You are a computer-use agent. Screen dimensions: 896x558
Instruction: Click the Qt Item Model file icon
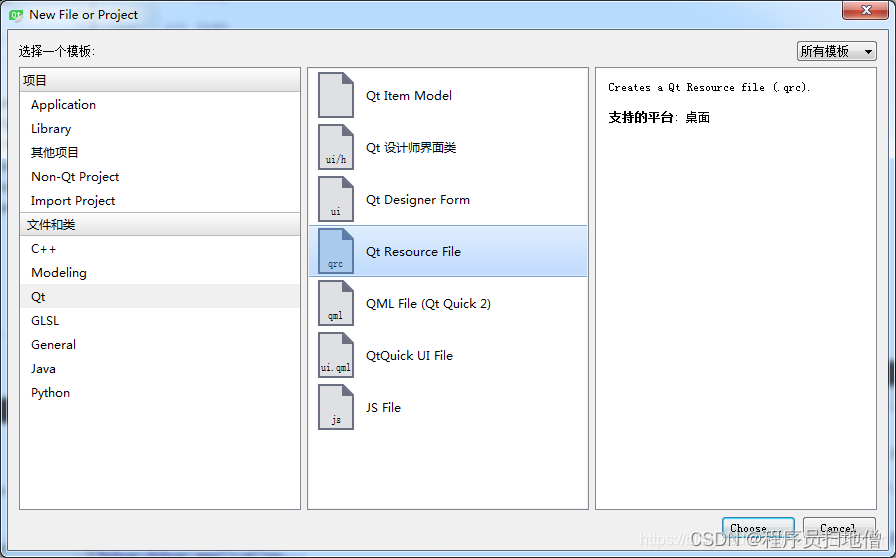336,95
